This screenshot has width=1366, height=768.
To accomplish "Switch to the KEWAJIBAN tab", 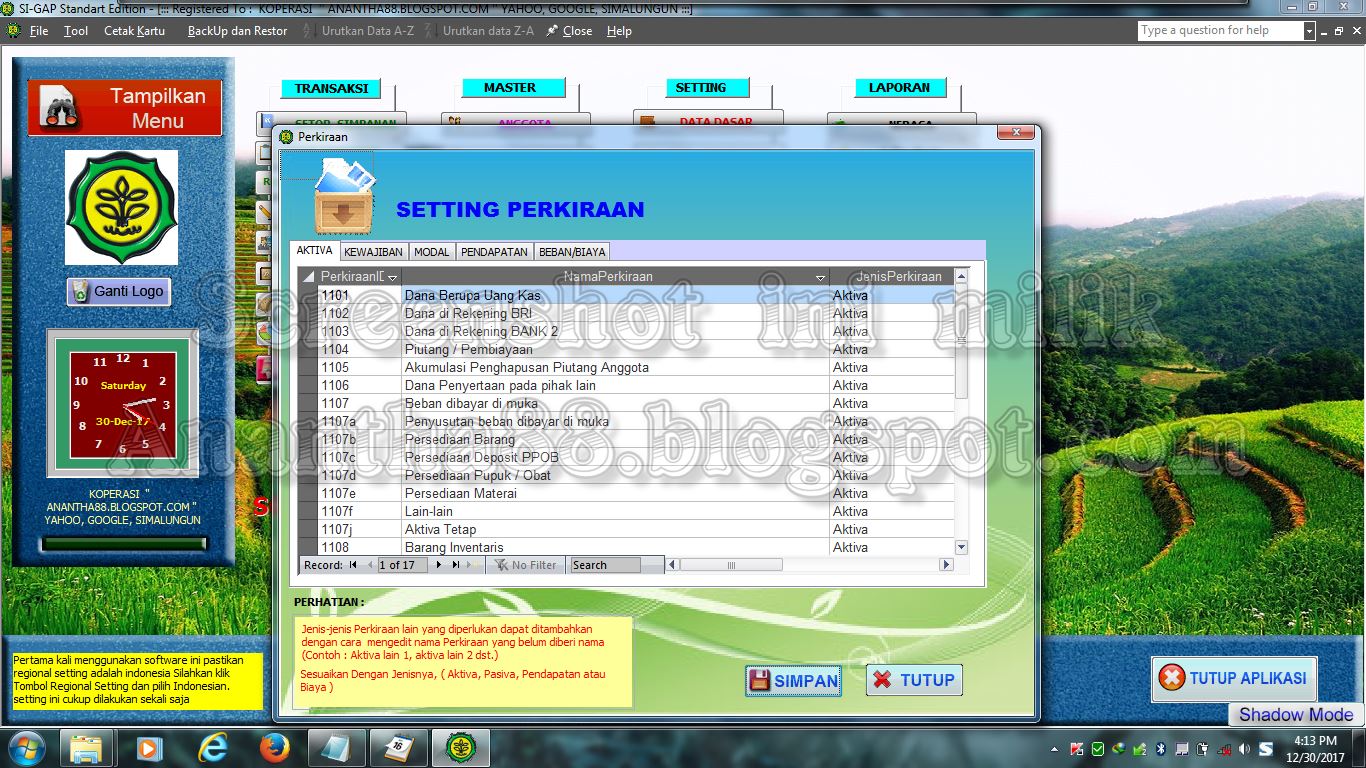I will (x=373, y=252).
